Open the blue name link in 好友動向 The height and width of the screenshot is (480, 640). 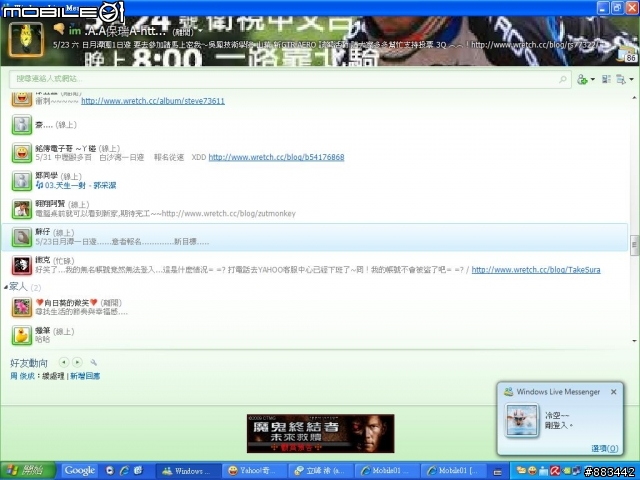[x=22, y=376]
